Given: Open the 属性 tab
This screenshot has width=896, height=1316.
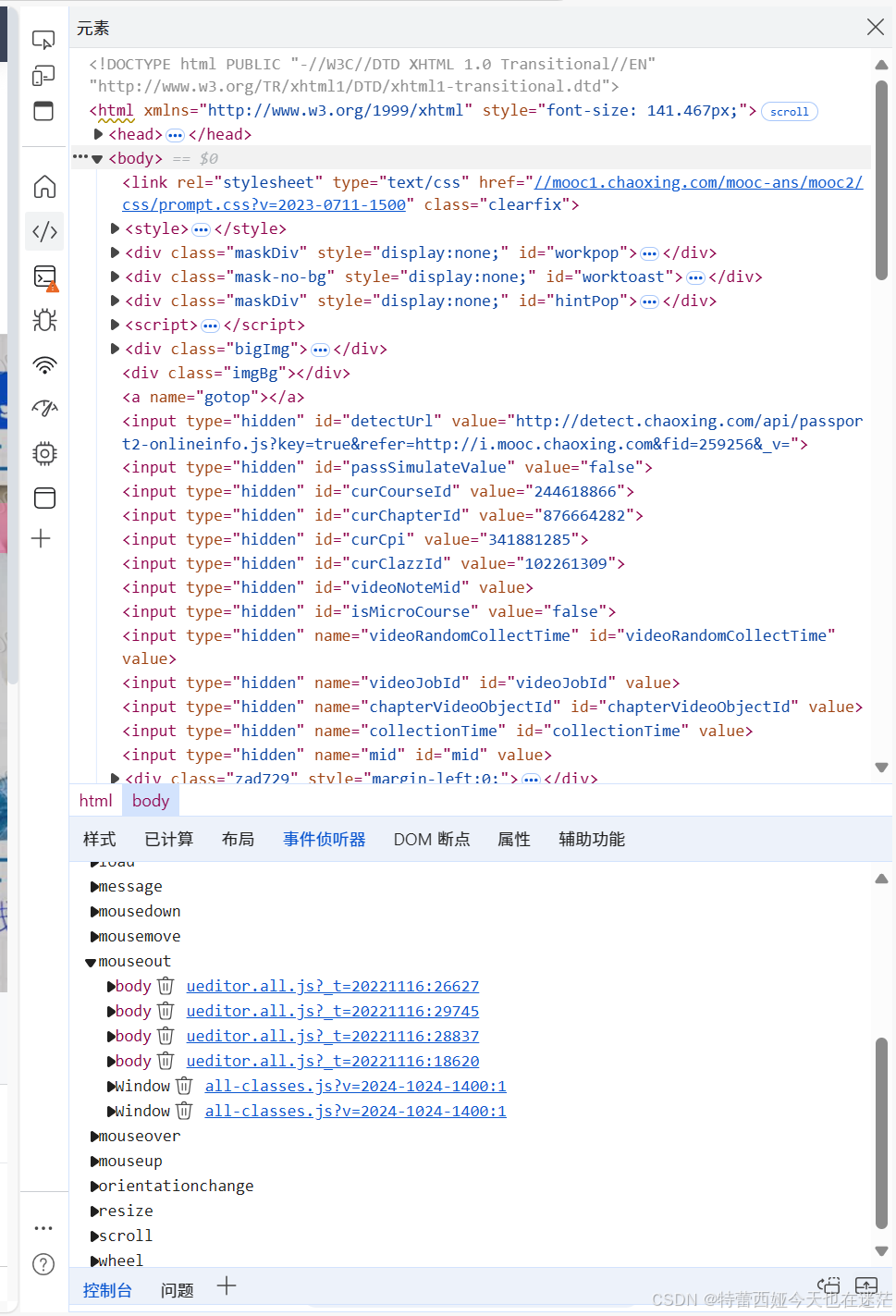Looking at the screenshot, I should (514, 839).
